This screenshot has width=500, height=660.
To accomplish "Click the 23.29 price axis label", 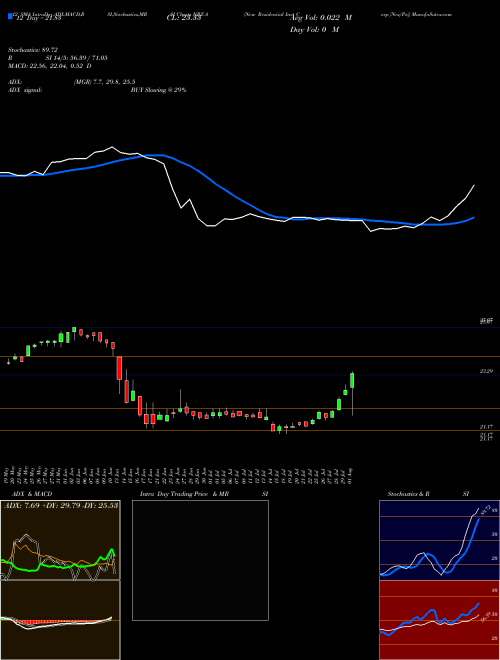I will pyautogui.click(x=486, y=371).
